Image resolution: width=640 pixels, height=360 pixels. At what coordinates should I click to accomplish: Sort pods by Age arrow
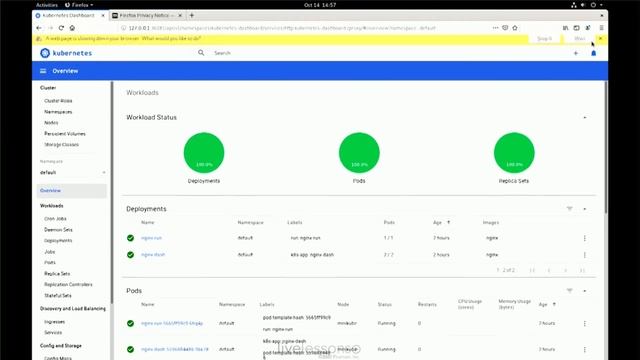tap(554, 304)
